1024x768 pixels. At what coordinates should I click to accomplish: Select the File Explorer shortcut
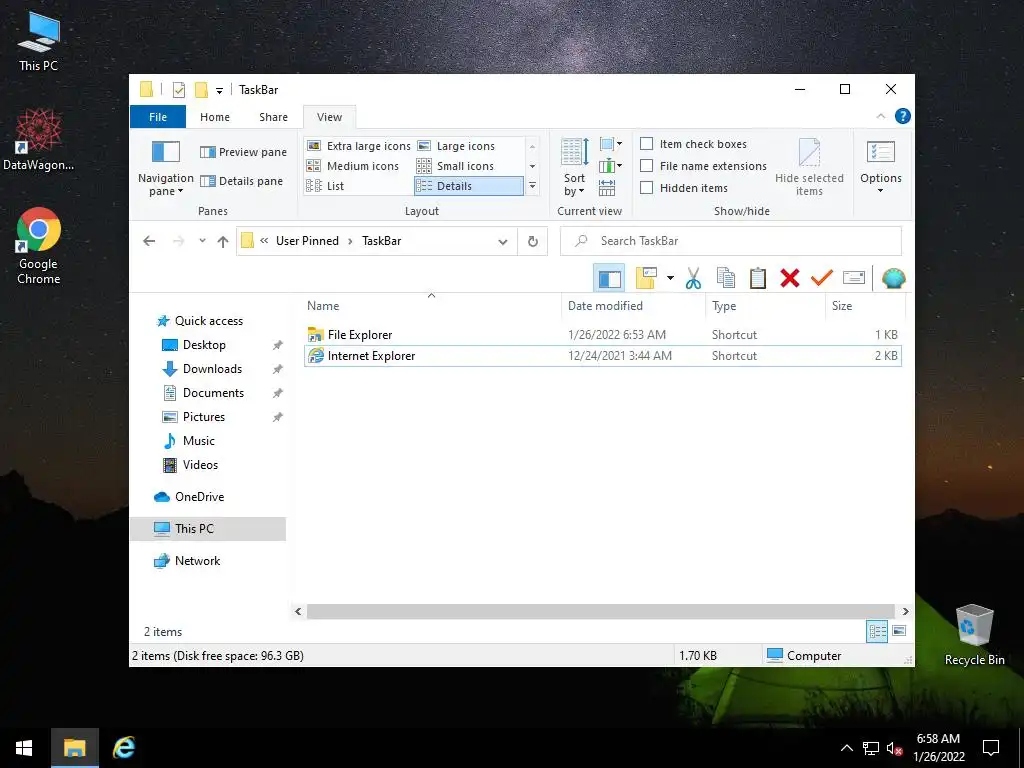(603, 335)
